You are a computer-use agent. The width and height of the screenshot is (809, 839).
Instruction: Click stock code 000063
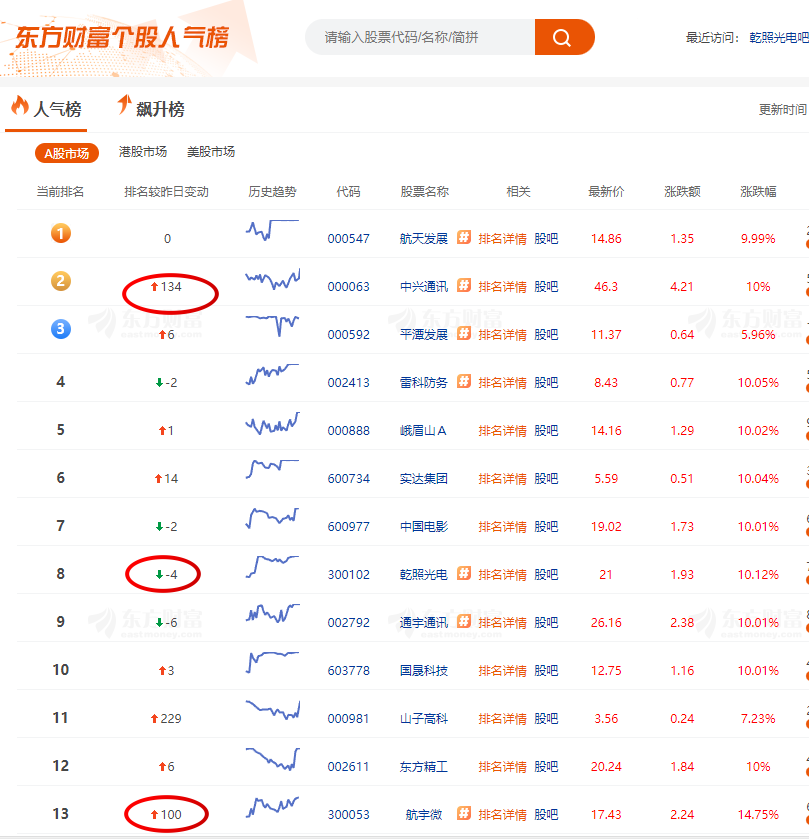[x=348, y=287]
